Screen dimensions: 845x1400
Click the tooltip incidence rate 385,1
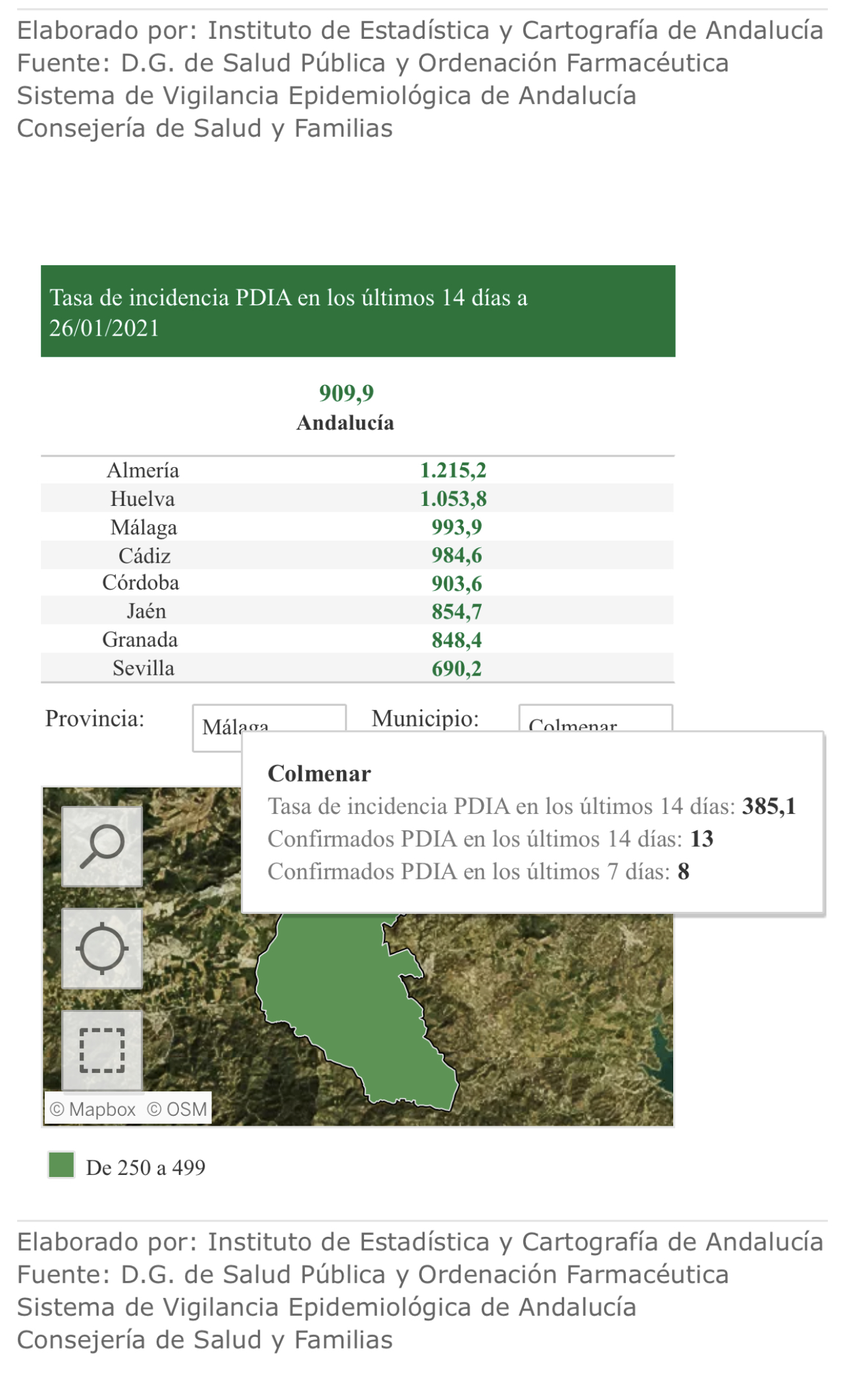769,807
